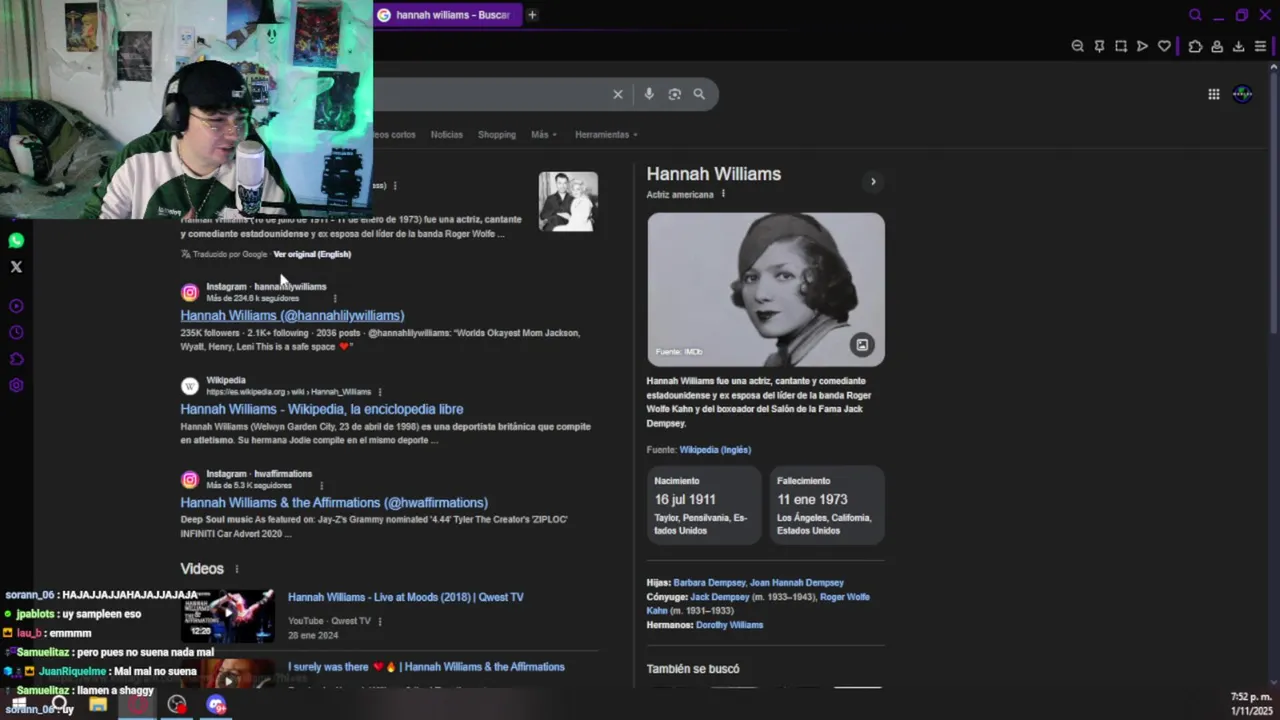
Task: Switch to Videos cortos filter
Action: (393, 134)
